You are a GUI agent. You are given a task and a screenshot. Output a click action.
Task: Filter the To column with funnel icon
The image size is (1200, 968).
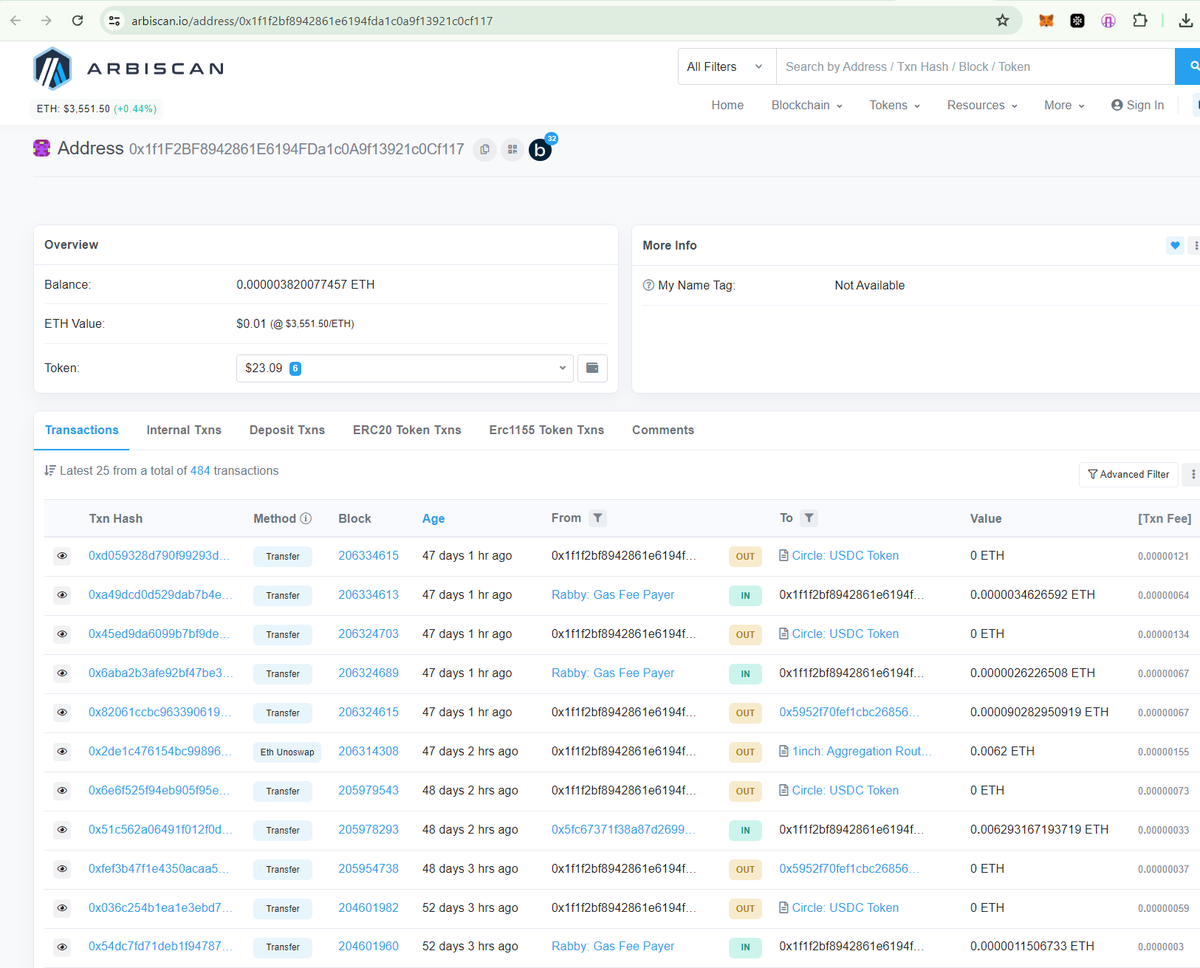click(x=809, y=518)
